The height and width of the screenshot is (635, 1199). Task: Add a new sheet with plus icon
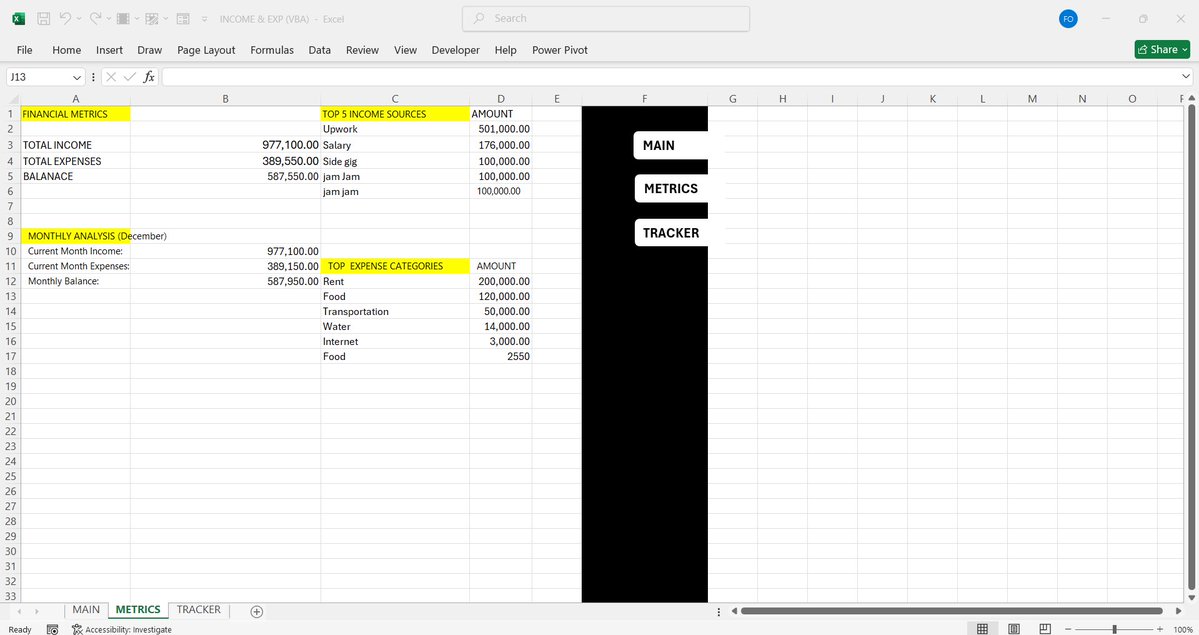pyautogui.click(x=257, y=611)
